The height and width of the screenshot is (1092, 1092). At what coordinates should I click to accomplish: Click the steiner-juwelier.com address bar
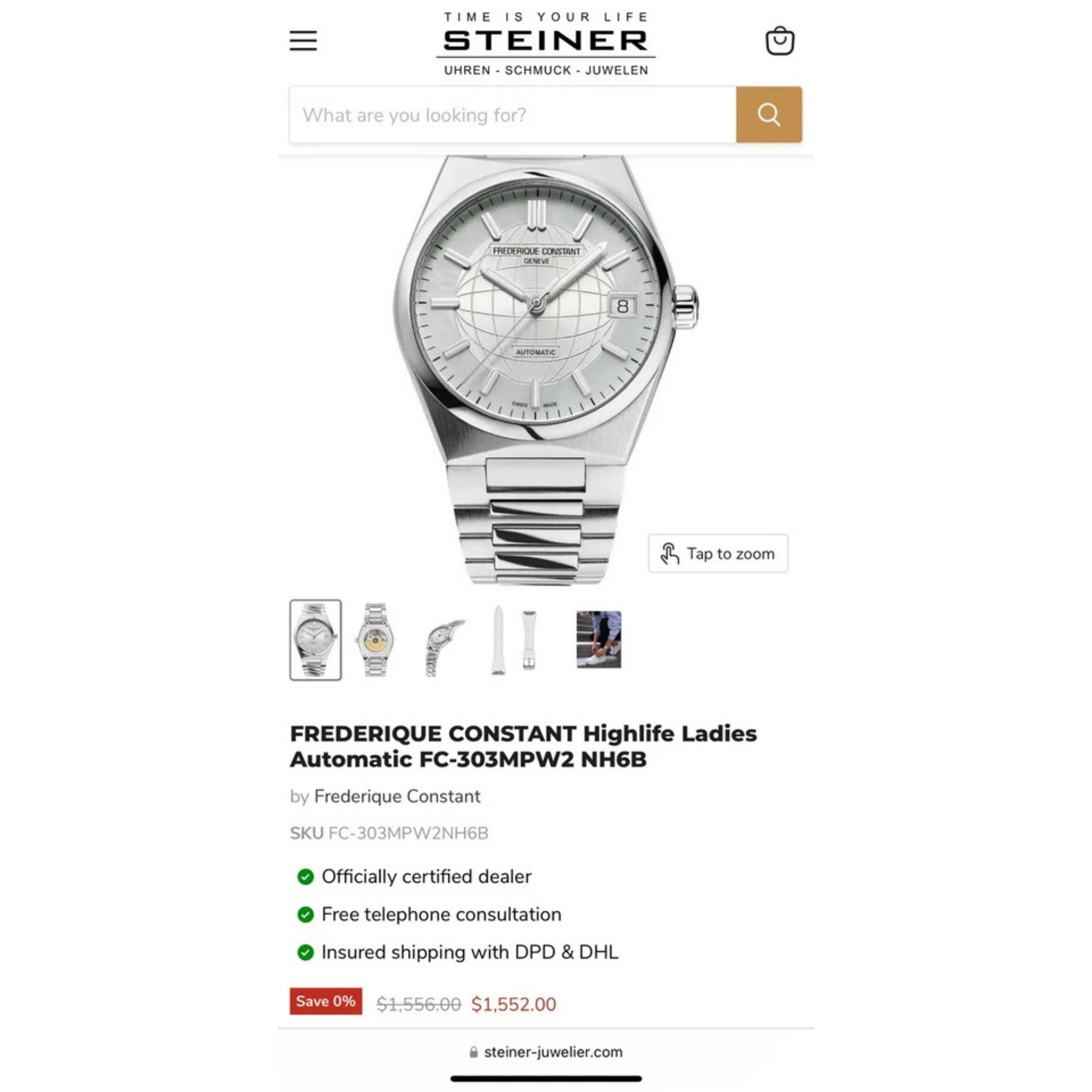tap(546, 1052)
